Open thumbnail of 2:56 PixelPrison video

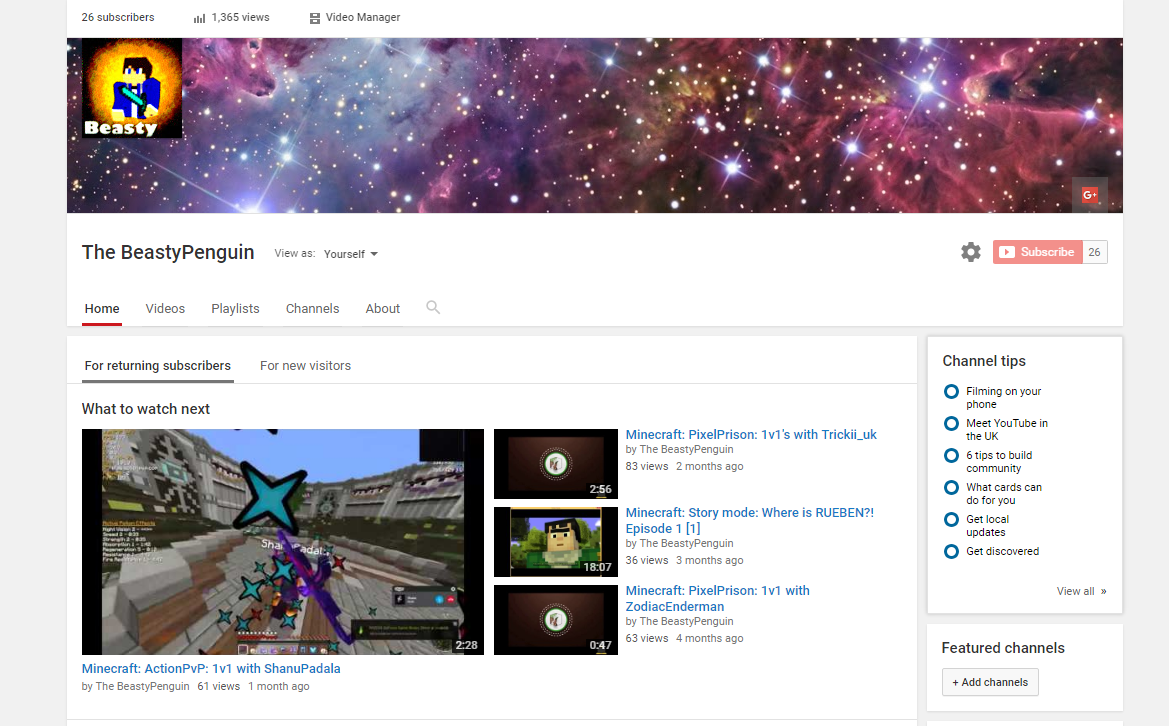pyautogui.click(x=555, y=464)
